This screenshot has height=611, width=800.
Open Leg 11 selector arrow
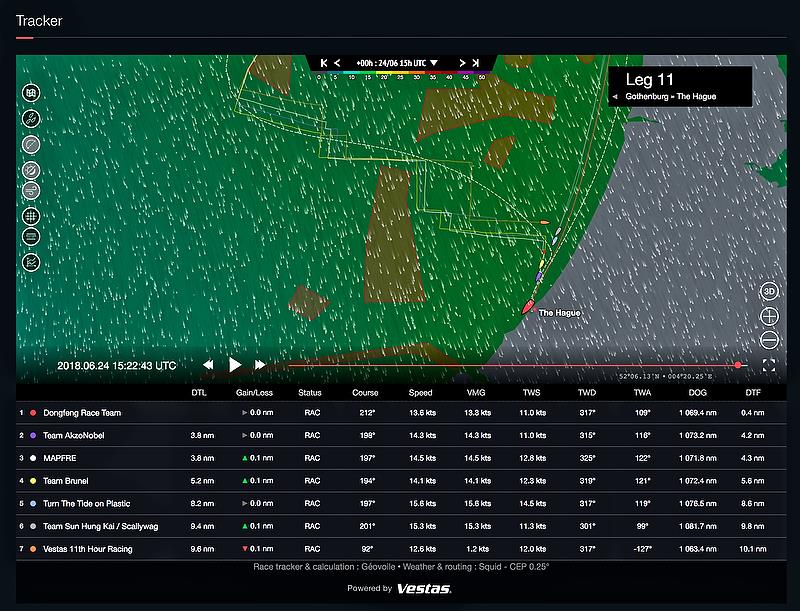(x=615, y=96)
